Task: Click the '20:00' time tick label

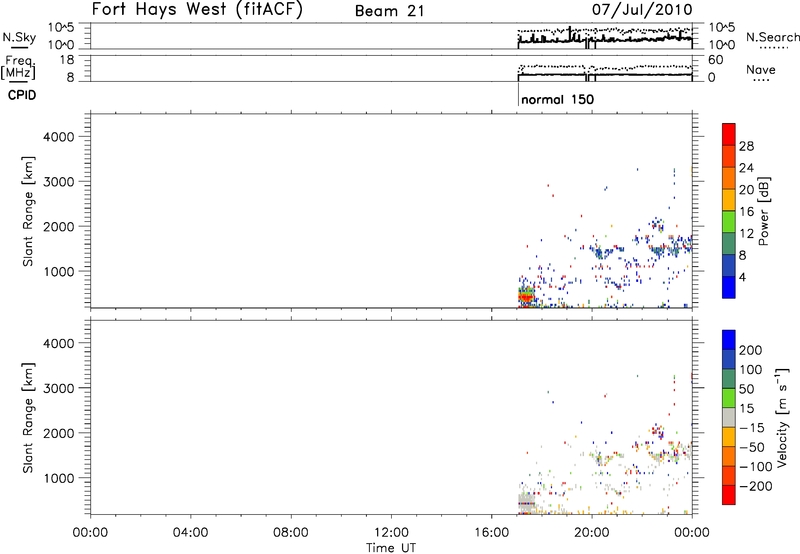Action: click(592, 533)
